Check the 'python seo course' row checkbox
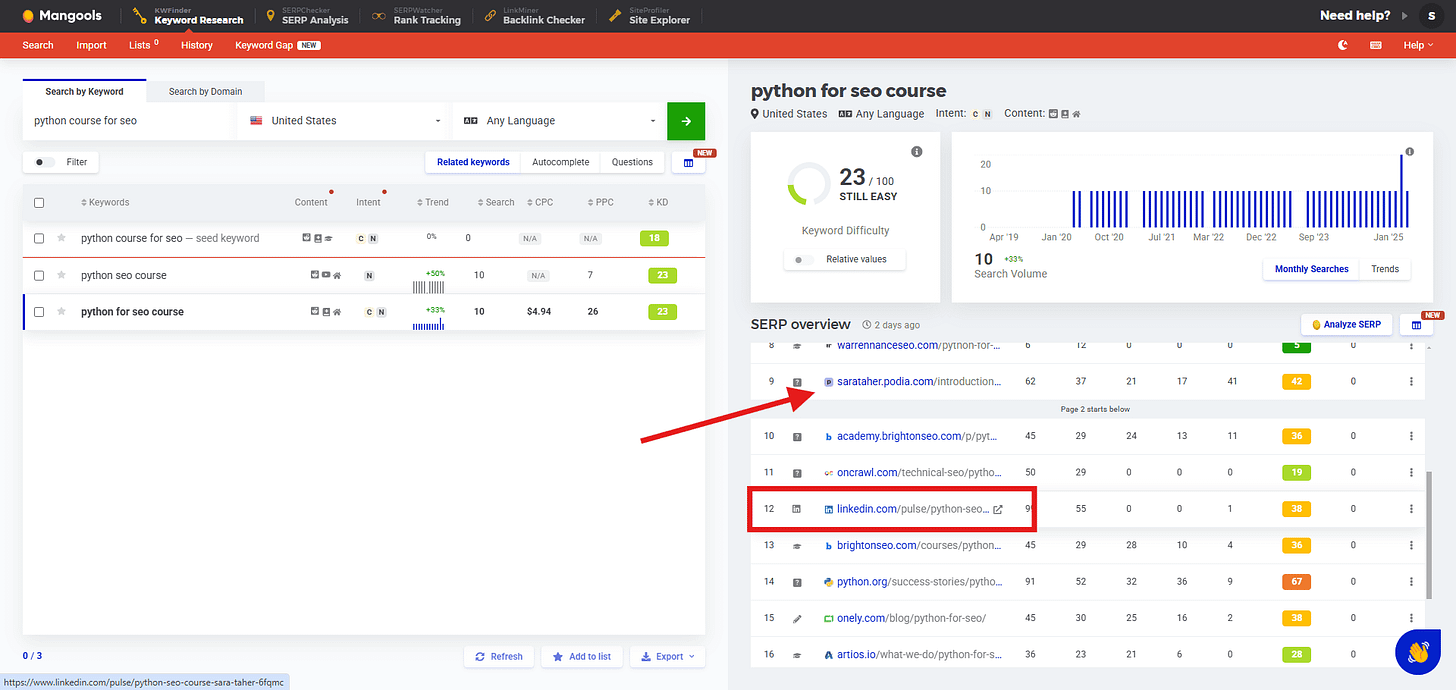 click(x=39, y=275)
